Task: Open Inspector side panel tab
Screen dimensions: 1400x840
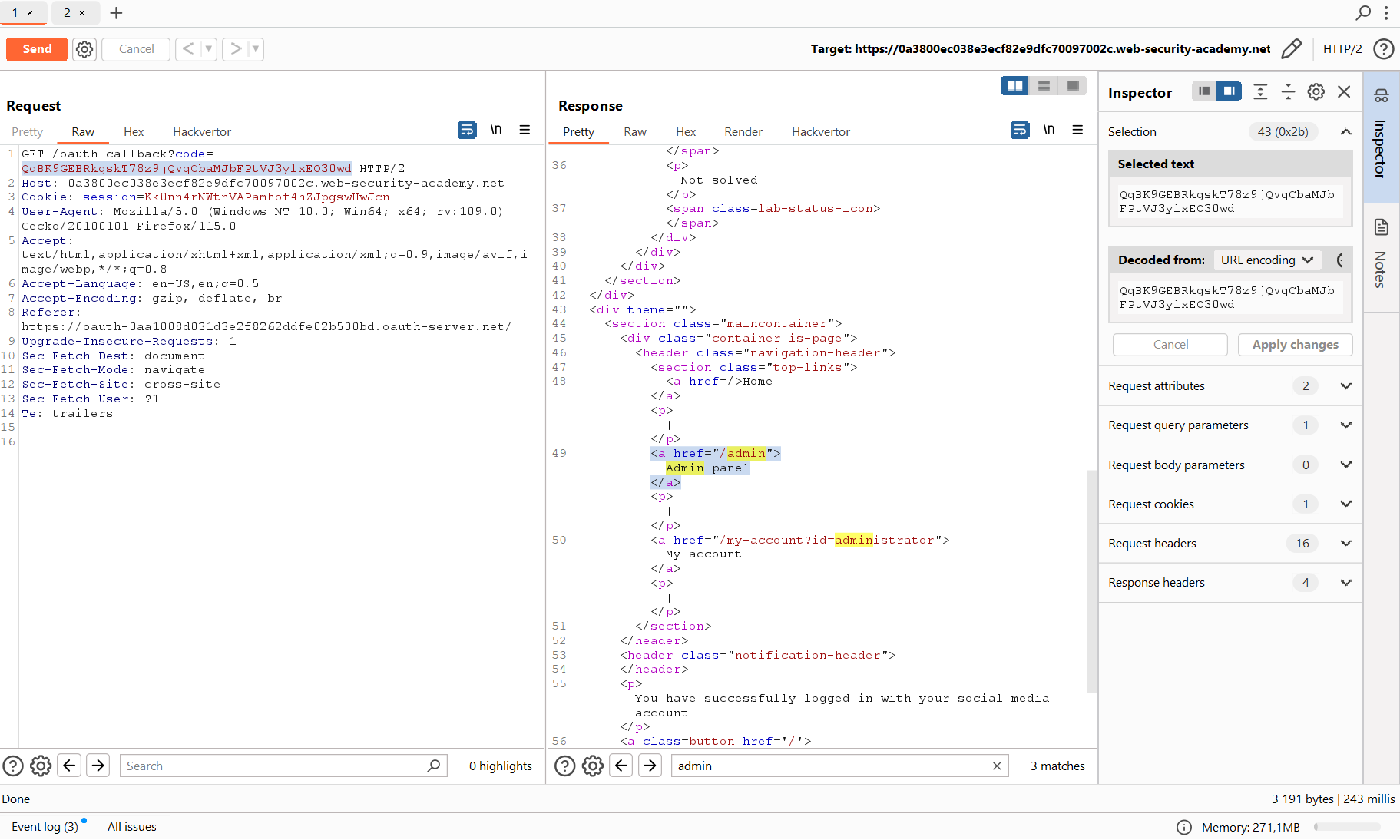Action: click(1381, 137)
